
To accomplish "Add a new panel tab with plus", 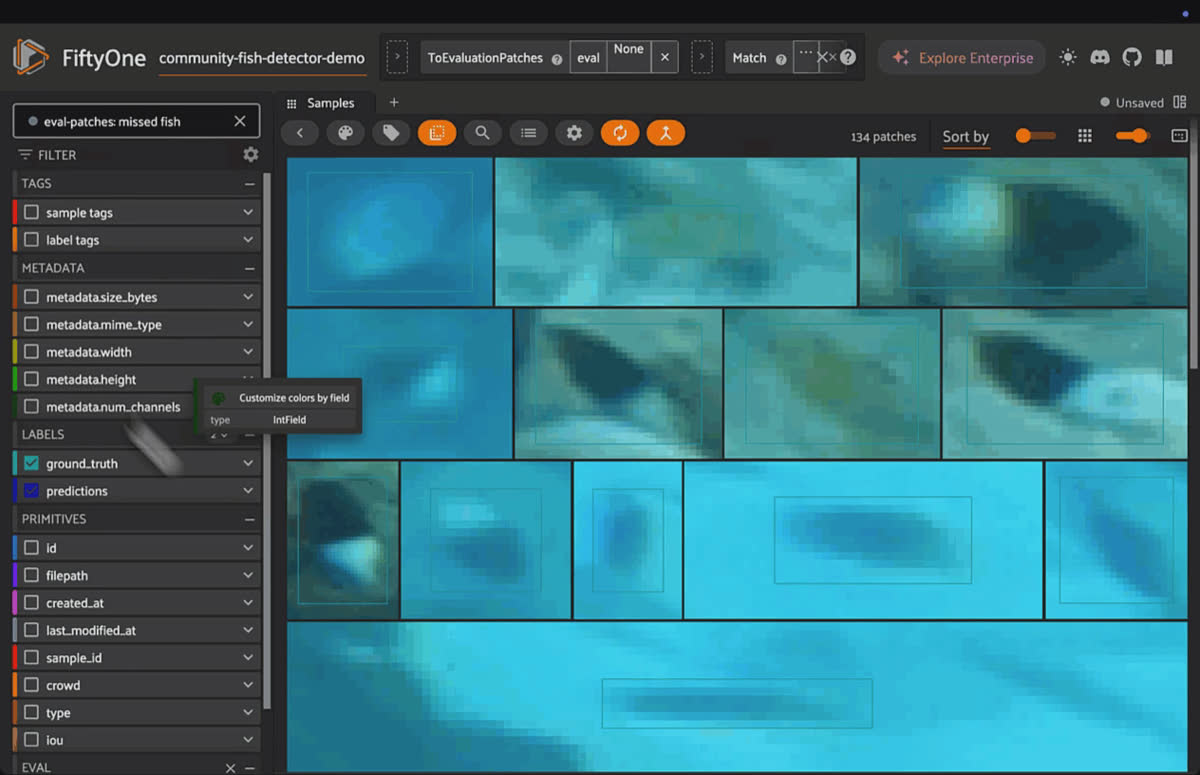I will [394, 102].
